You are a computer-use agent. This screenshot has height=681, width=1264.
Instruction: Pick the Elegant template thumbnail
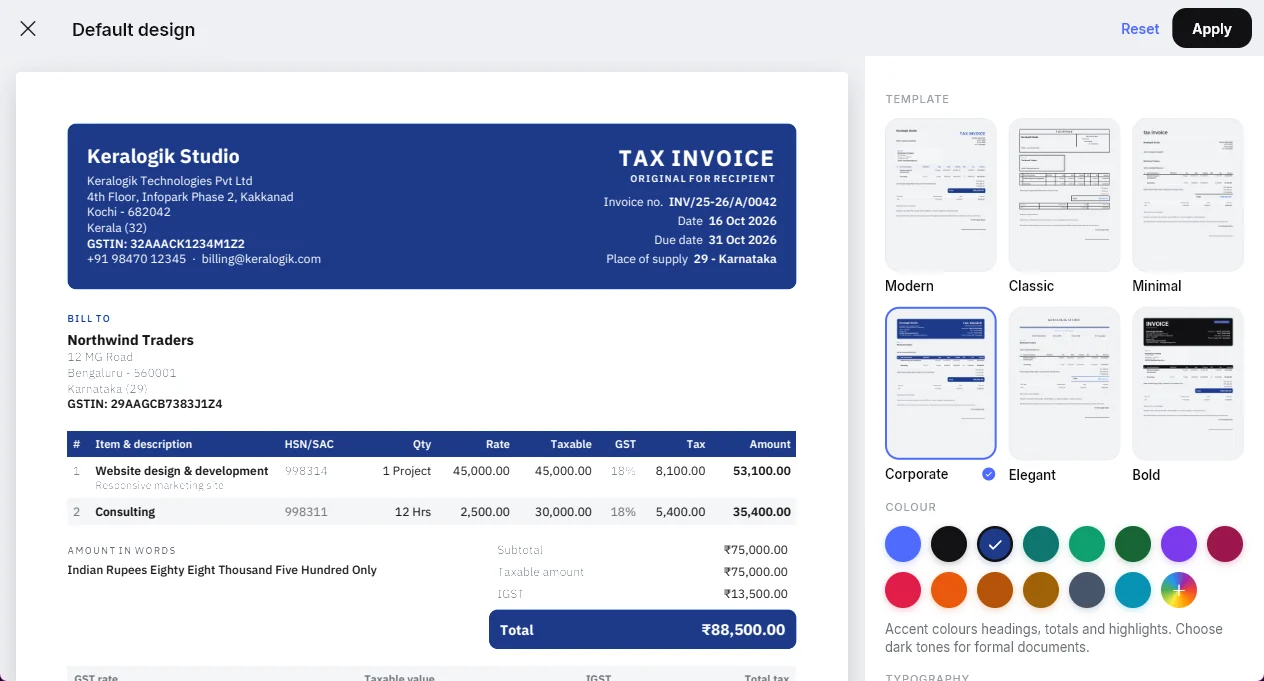point(1064,383)
